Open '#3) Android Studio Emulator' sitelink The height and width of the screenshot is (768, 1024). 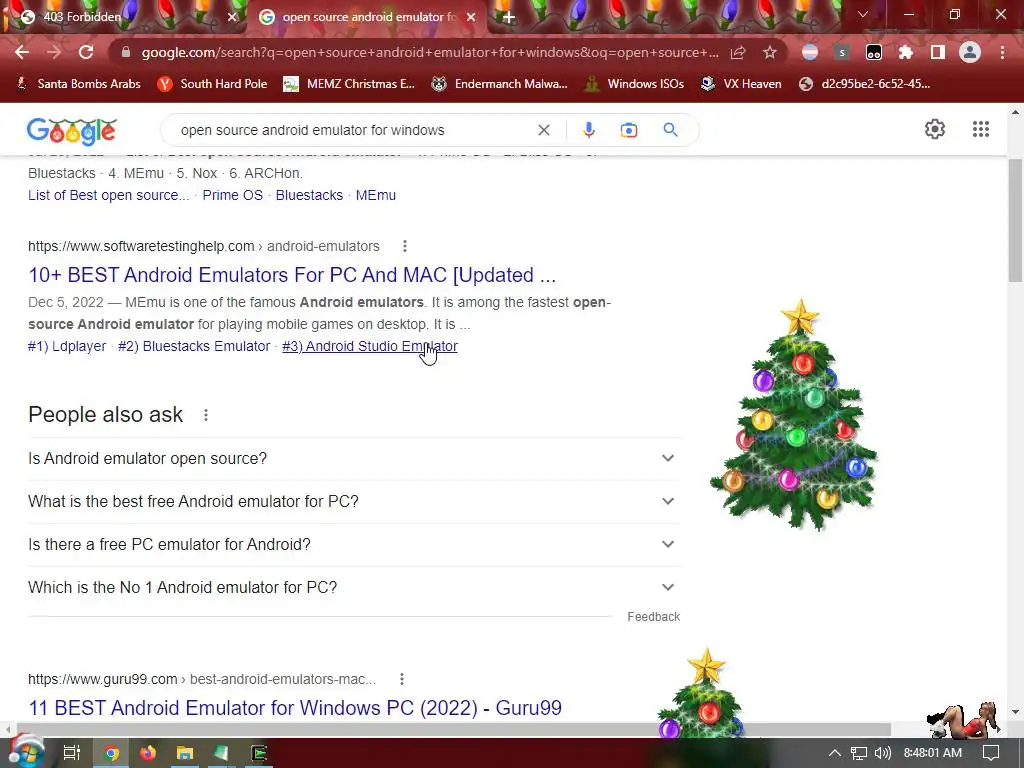(370, 346)
